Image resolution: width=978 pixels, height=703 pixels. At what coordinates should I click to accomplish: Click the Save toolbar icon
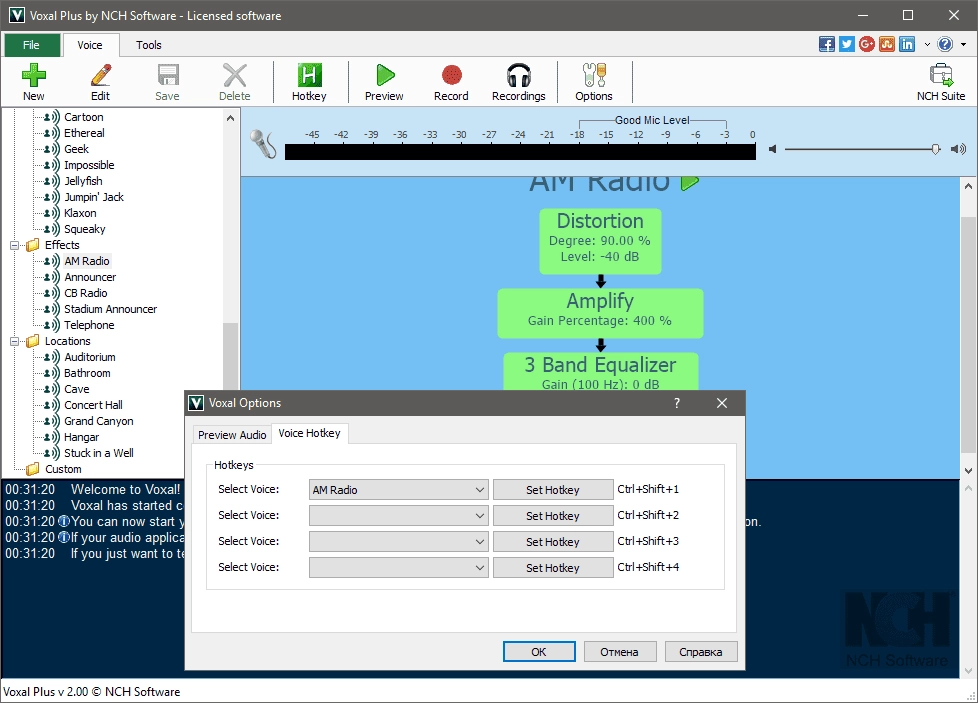(167, 82)
